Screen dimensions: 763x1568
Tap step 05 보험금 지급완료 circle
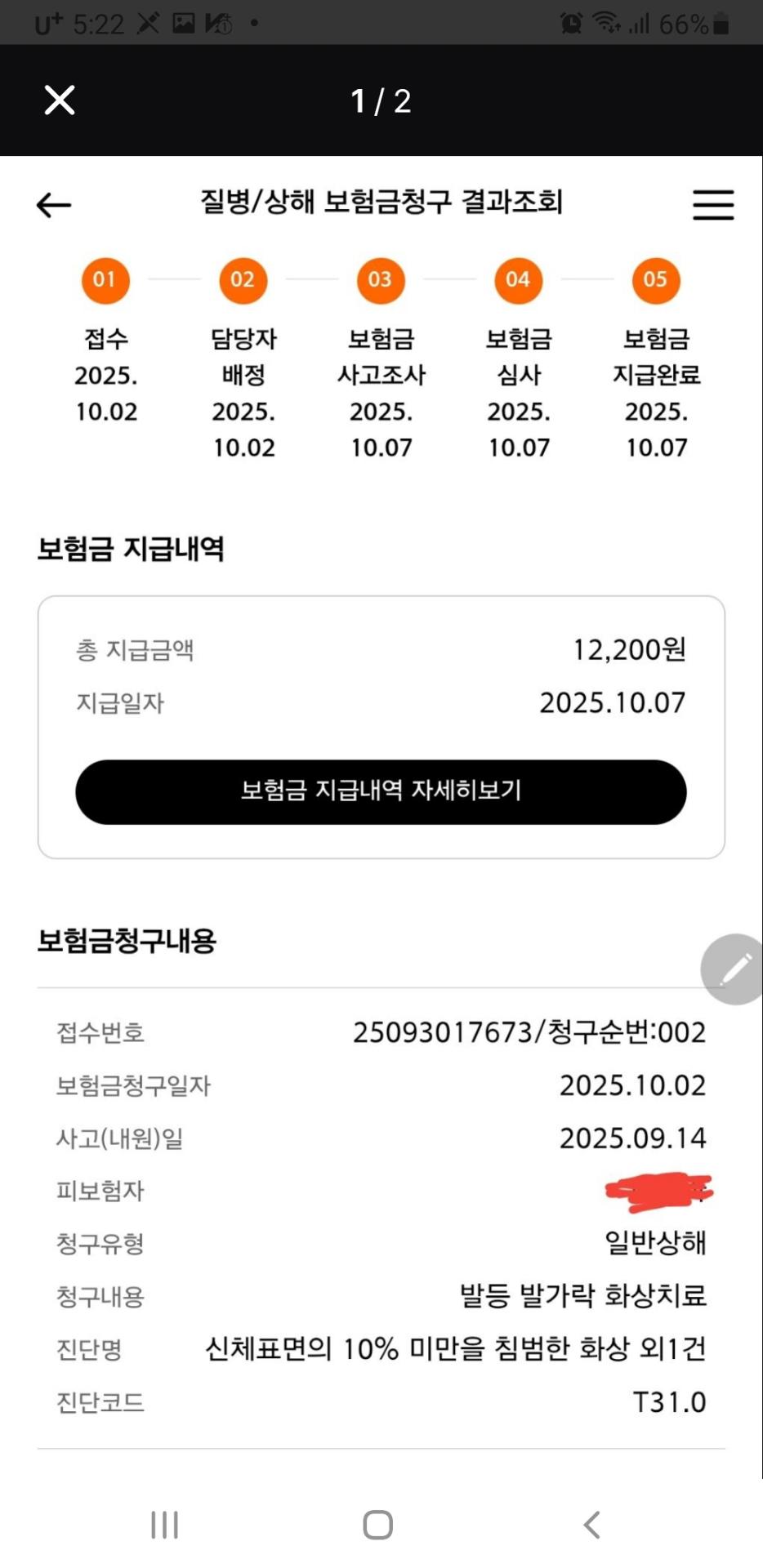point(656,280)
